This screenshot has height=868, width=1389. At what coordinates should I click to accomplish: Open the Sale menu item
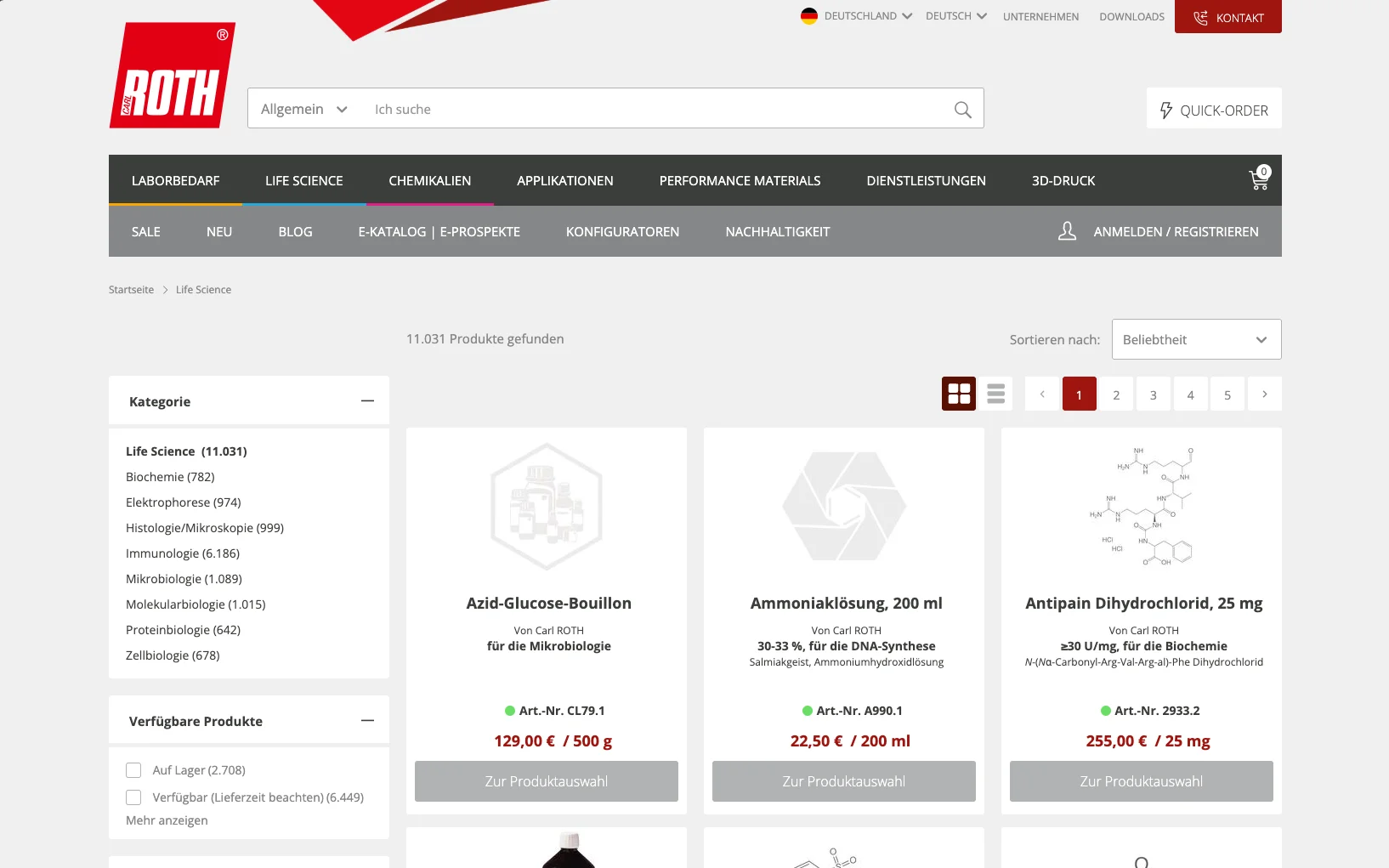click(146, 231)
